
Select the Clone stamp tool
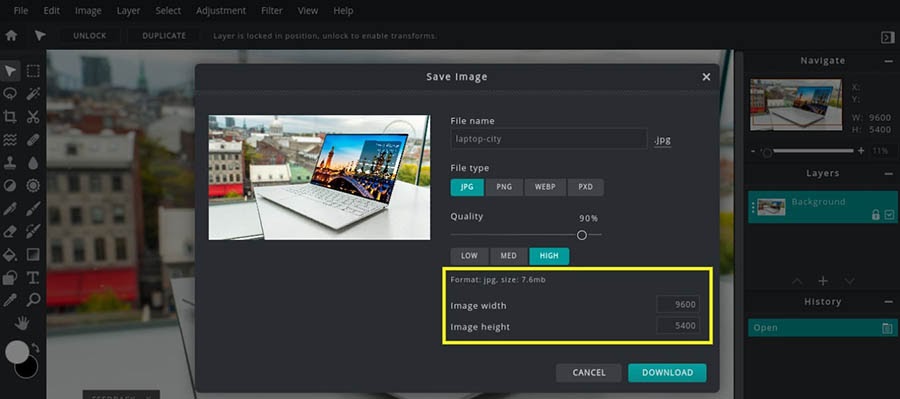coord(10,162)
